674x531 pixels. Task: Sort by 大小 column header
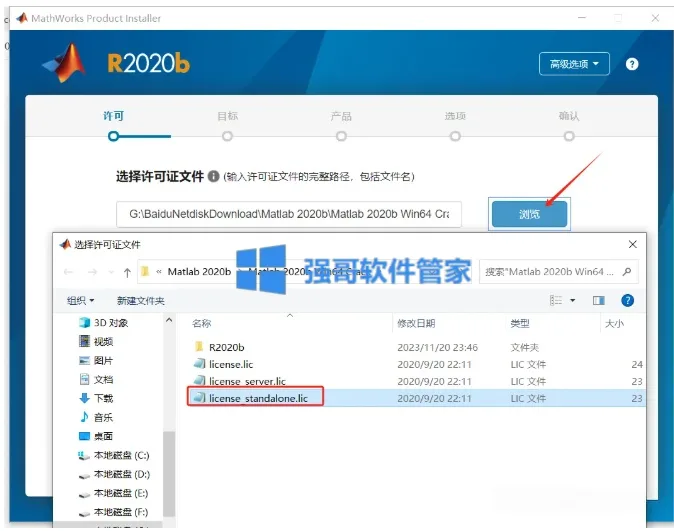[x=614, y=323]
